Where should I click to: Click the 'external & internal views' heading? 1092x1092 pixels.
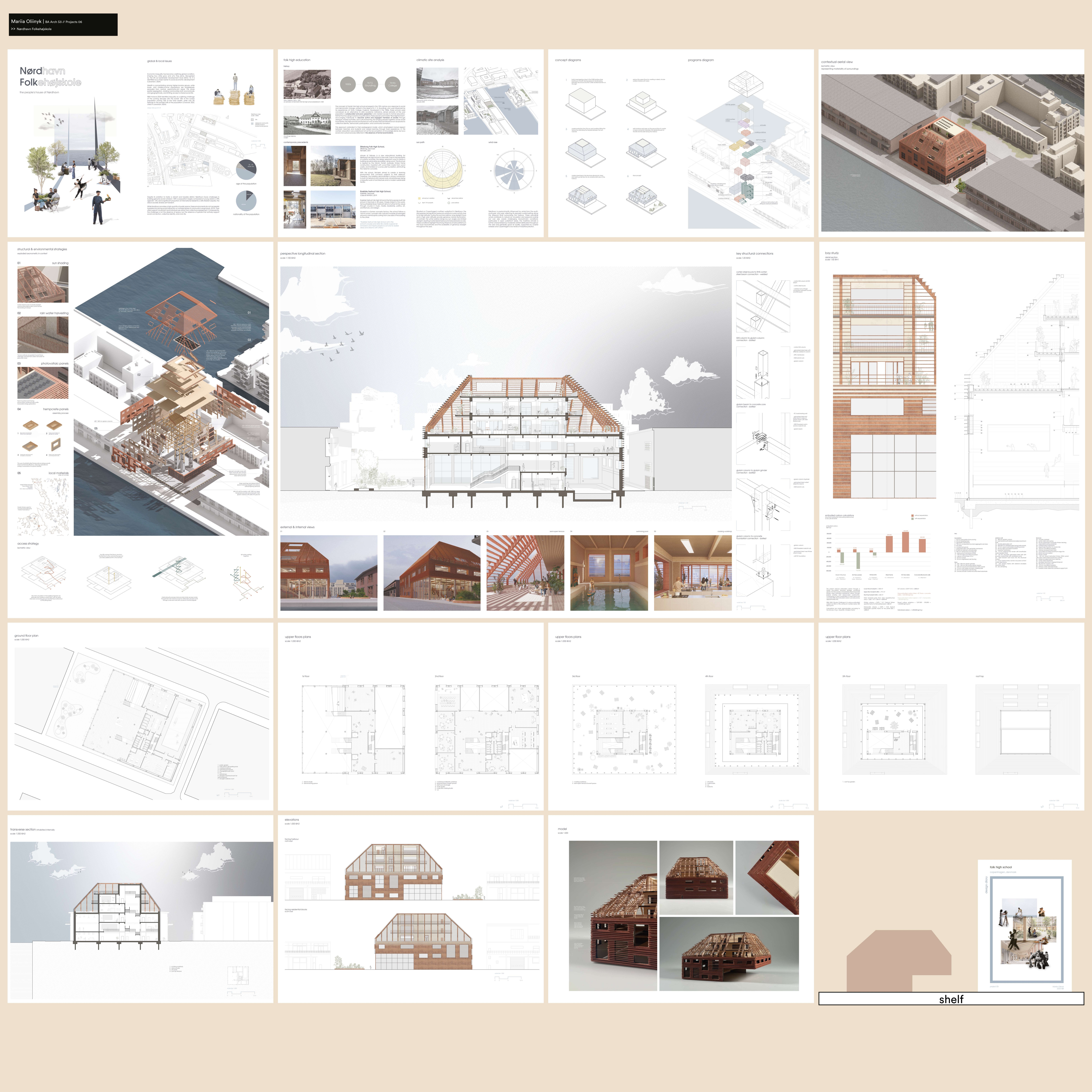coord(297,527)
